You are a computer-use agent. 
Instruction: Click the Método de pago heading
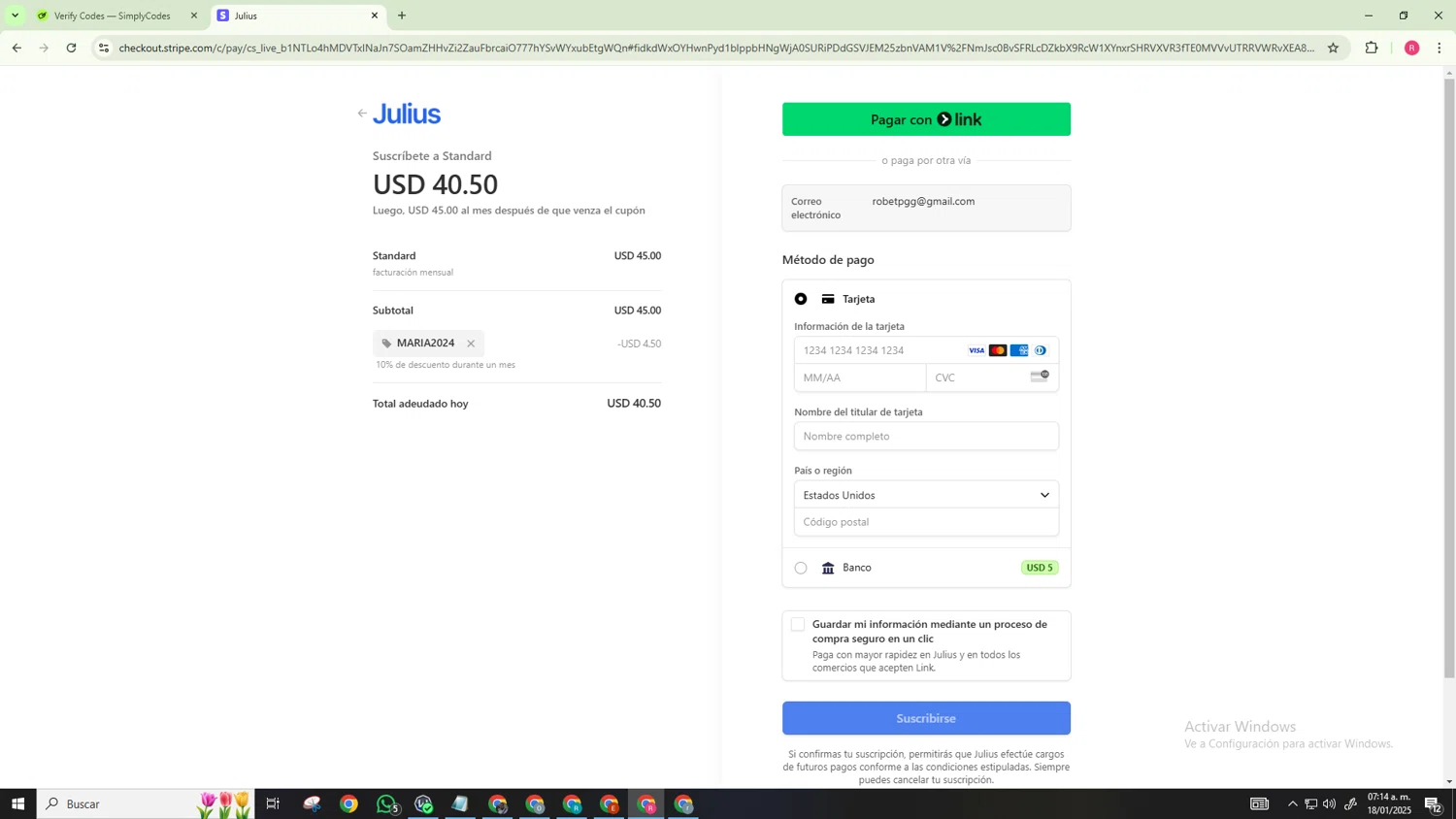pos(828,260)
